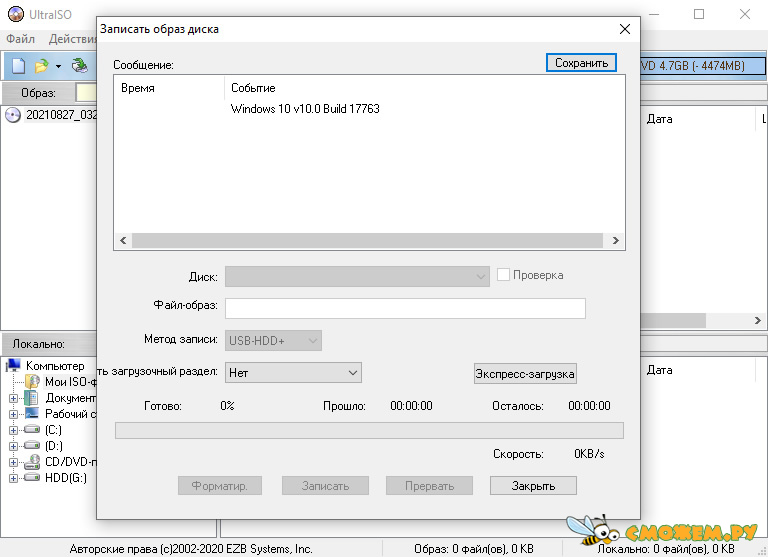
Task: Click the Время column header
Action: coord(169,88)
